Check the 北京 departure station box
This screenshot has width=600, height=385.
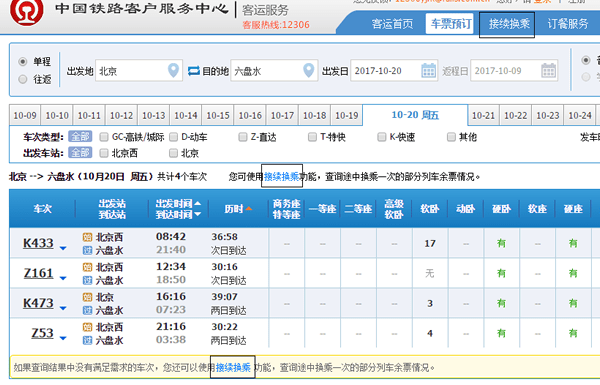(x=173, y=153)
